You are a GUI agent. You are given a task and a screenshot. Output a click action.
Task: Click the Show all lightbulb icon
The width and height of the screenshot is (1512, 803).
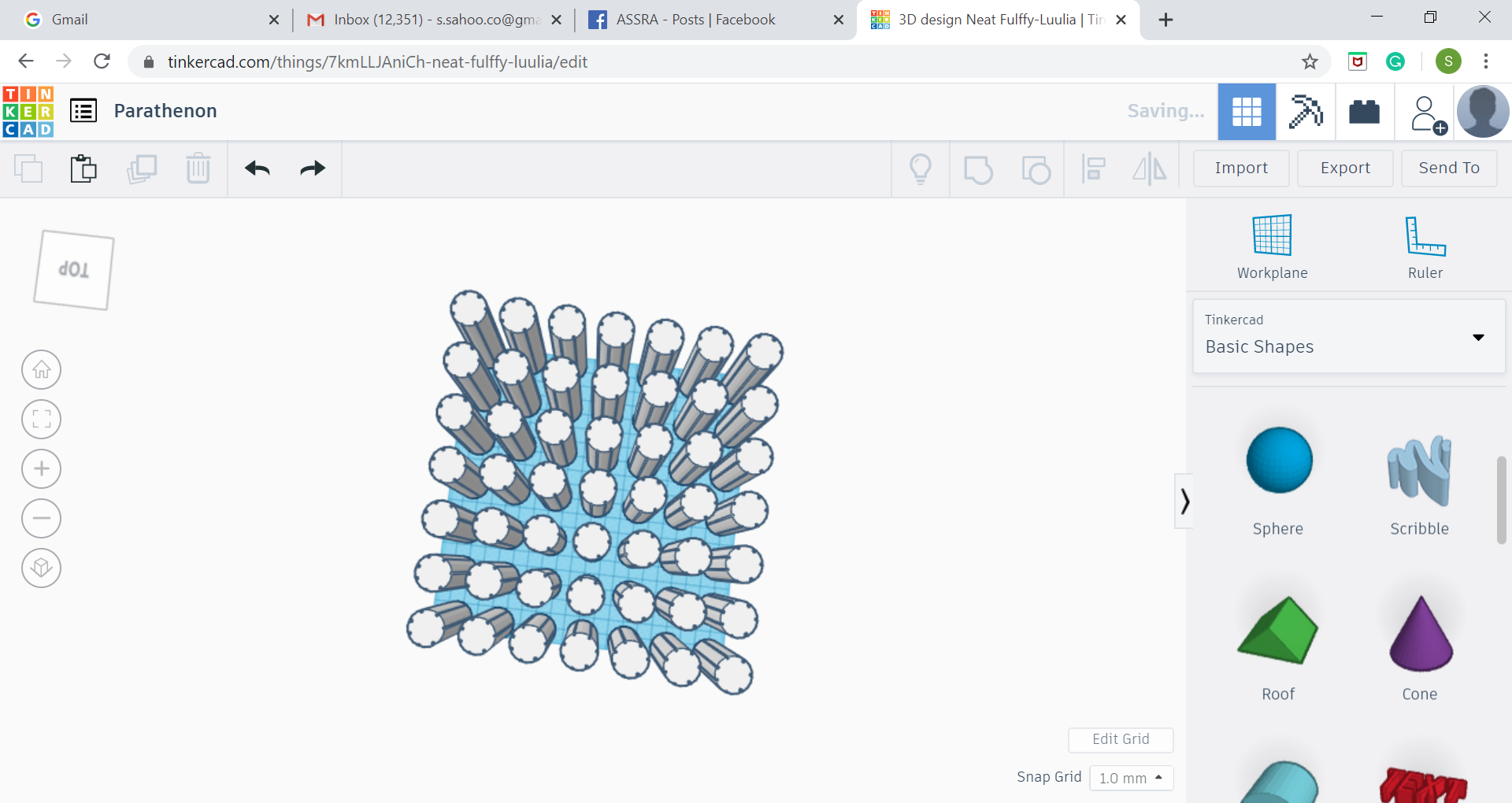coord(921,169)
